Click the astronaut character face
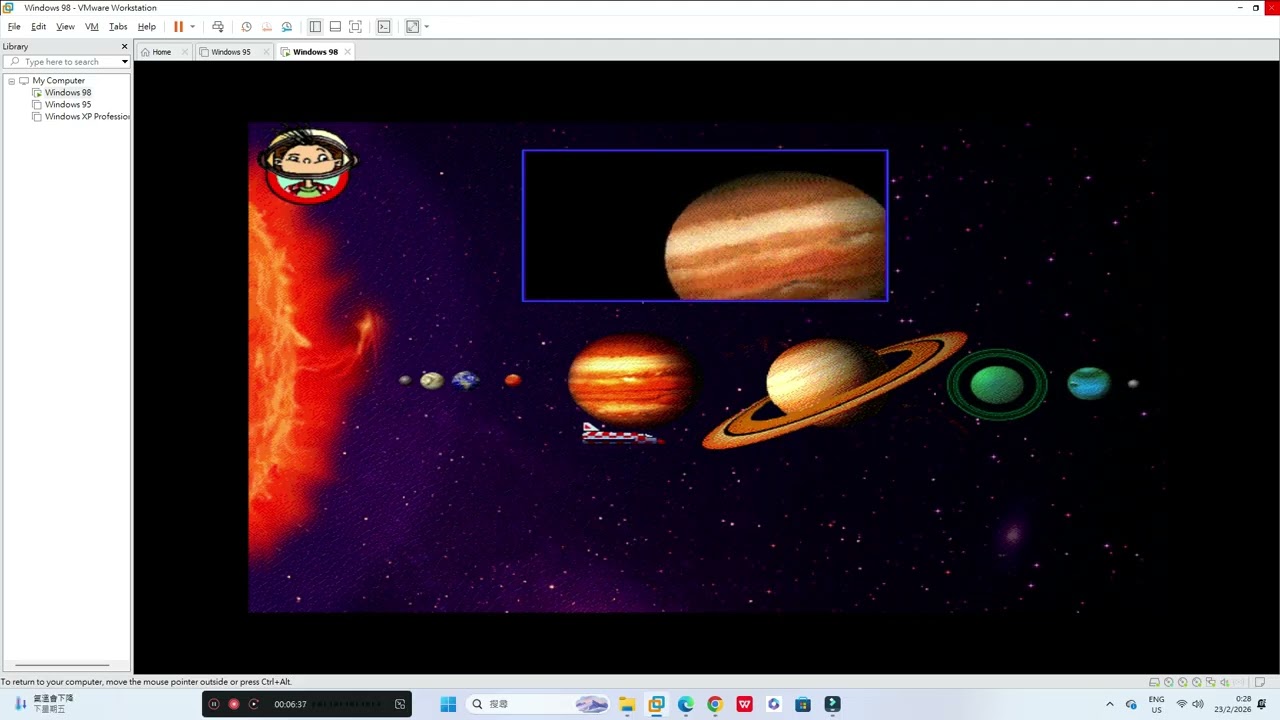The height and width of the screenshot is (720, 1280). [x=307, y=164]
